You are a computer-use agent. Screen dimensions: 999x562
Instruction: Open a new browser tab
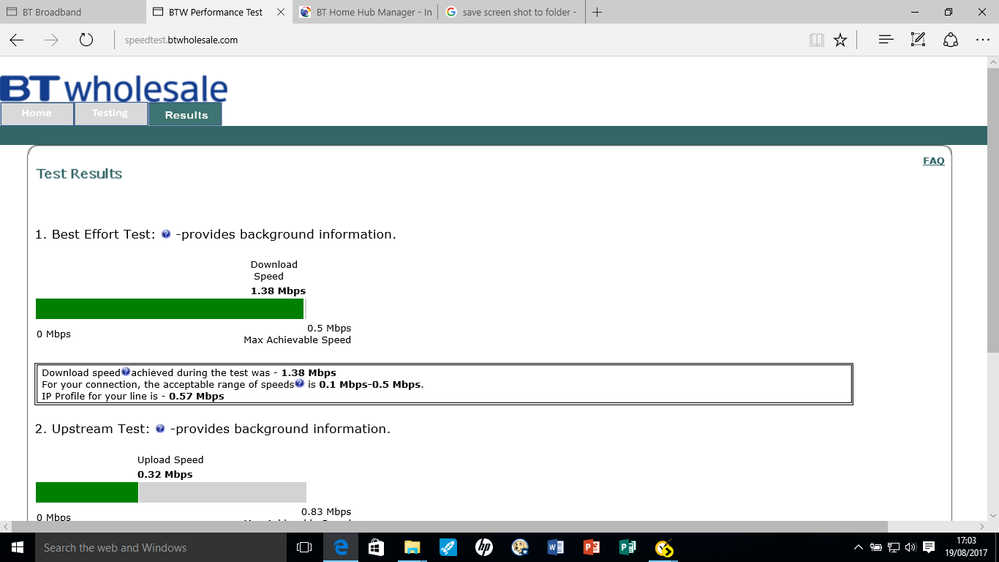597,12
